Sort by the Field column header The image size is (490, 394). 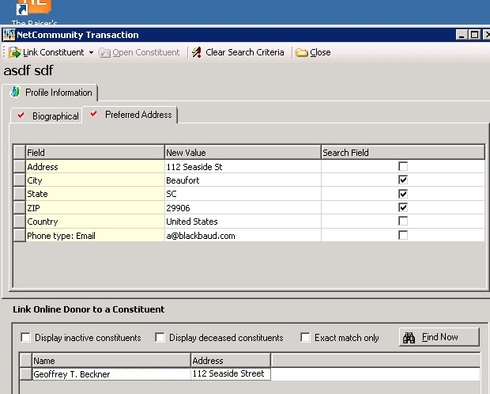pos(95,152)
